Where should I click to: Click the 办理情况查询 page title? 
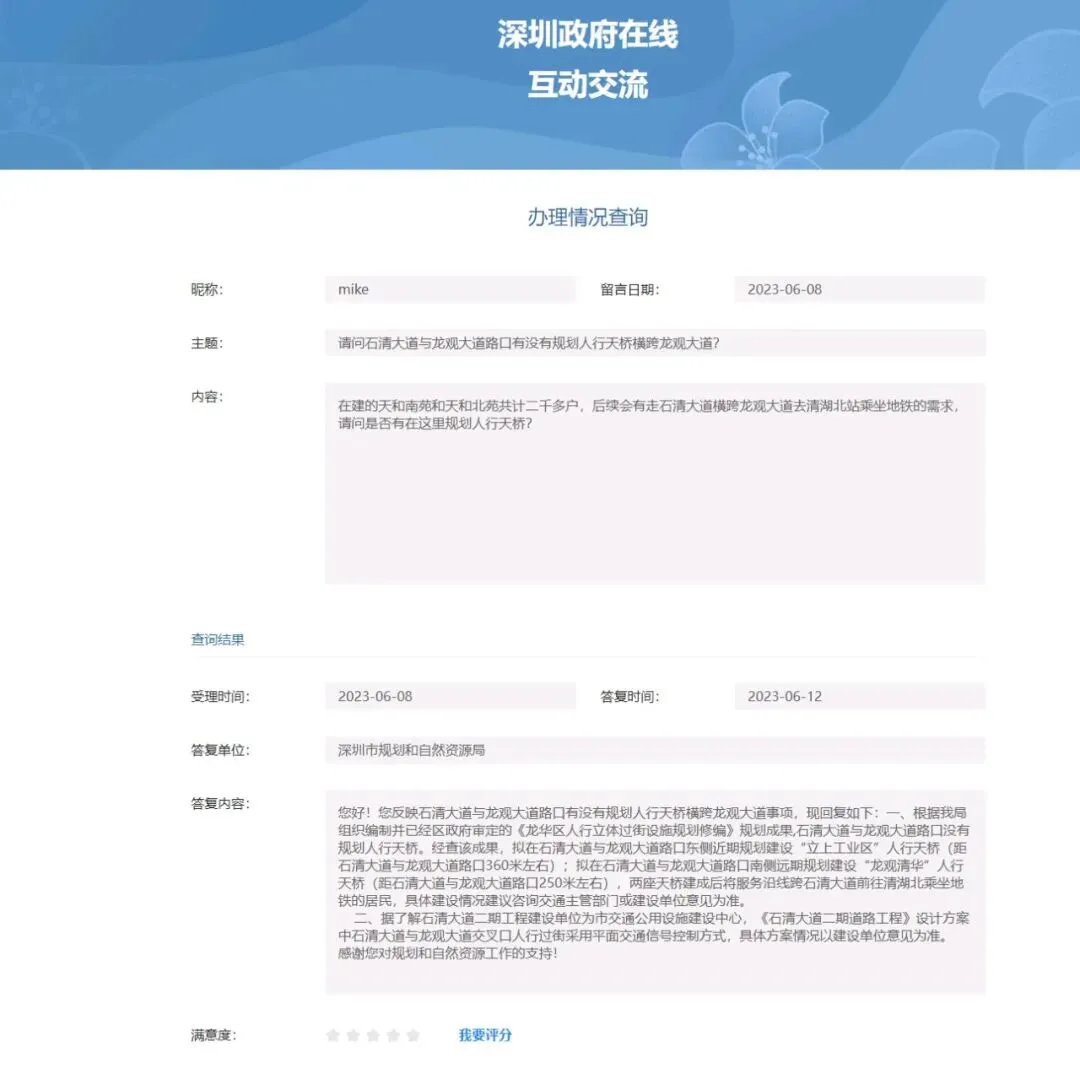click(588, 218)
